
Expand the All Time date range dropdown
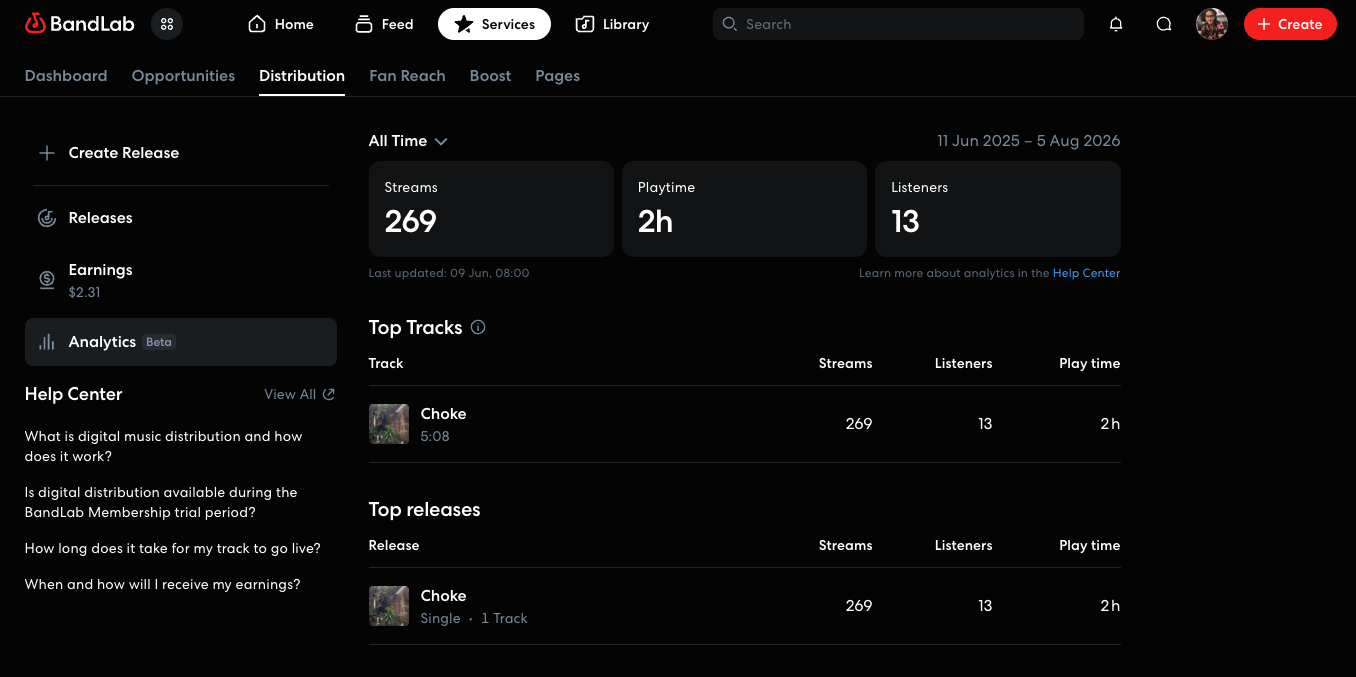[x=408, y=141]
